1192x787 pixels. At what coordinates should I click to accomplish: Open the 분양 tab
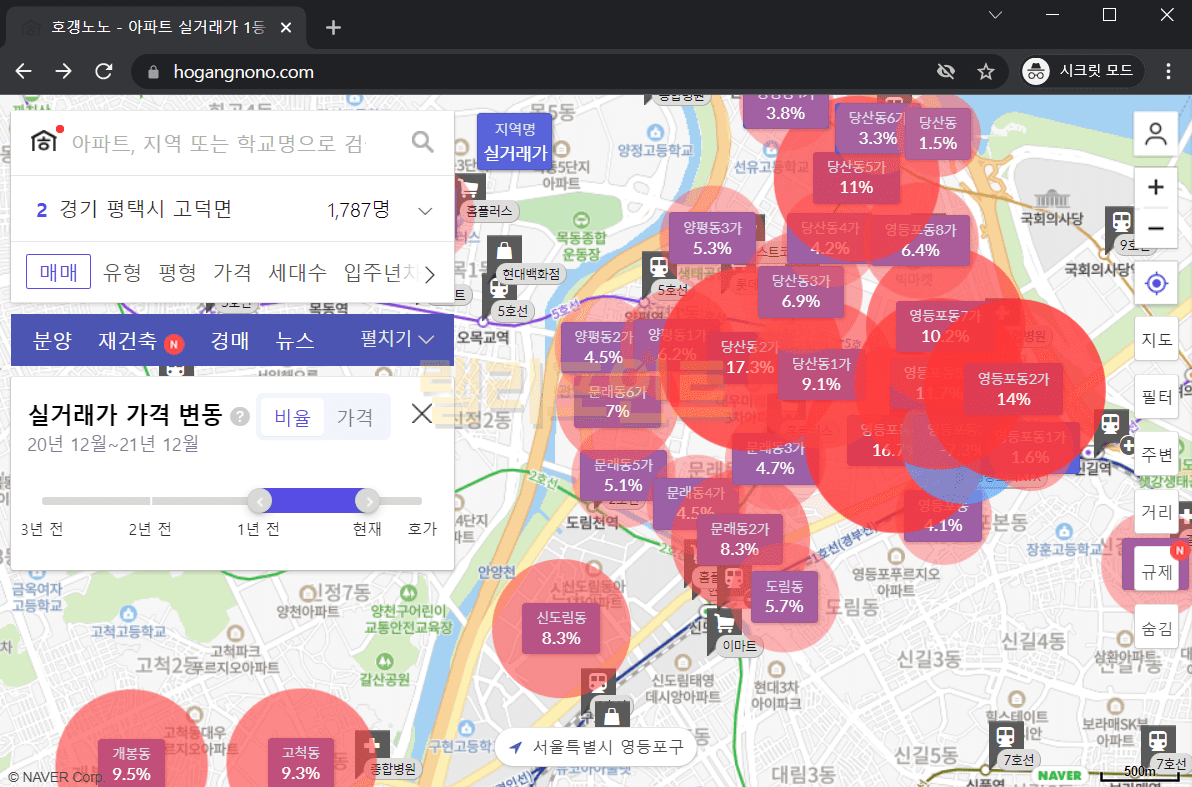[x=53, y=341]
